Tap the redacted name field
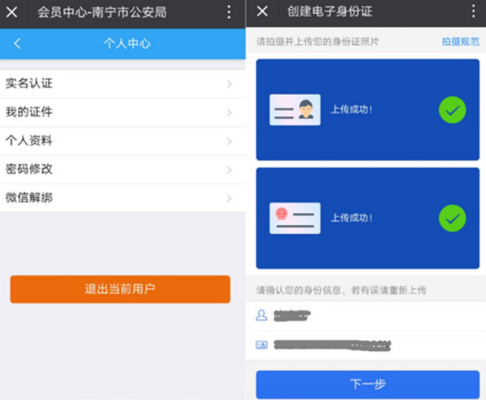 click(292, 315)
